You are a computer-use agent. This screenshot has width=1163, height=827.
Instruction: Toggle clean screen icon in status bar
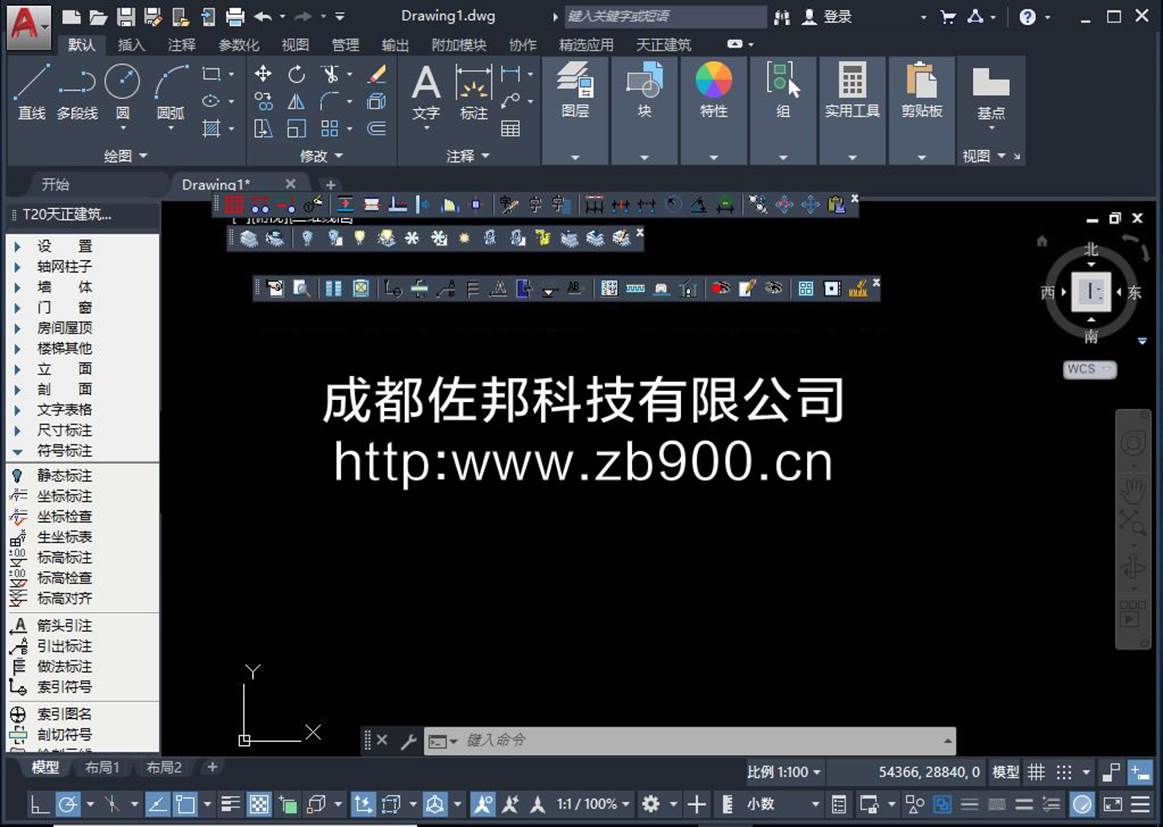(x=1113, y=804)
